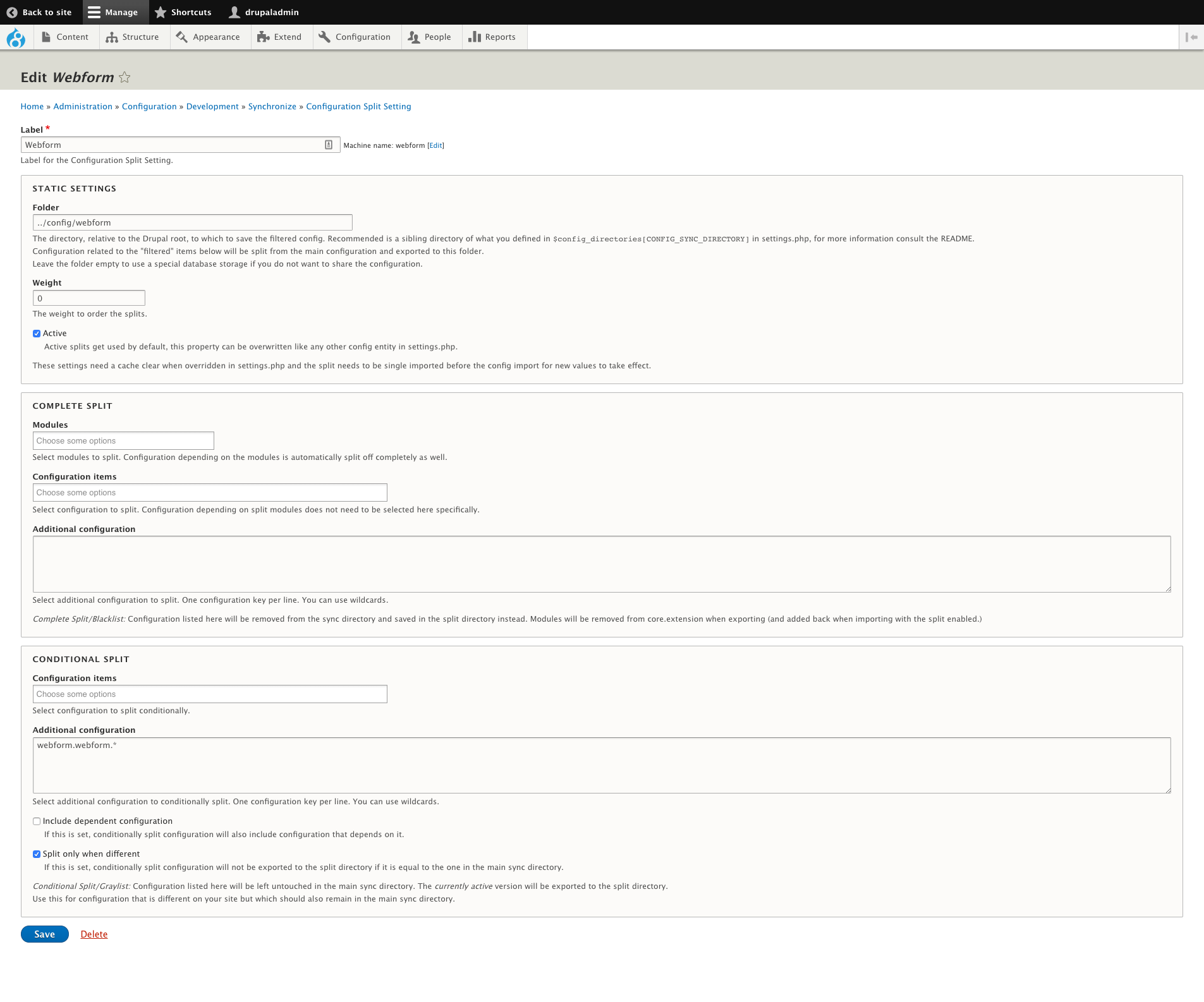Click the Shortcuts star icon
The width and height of the screenshot is (1204, 1002).
tap(161, 12)
